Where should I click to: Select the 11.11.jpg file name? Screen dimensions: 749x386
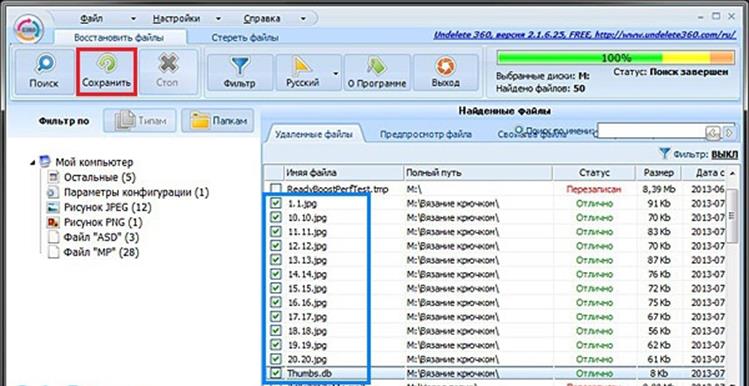pyautogui.click(x=308, y=232)
